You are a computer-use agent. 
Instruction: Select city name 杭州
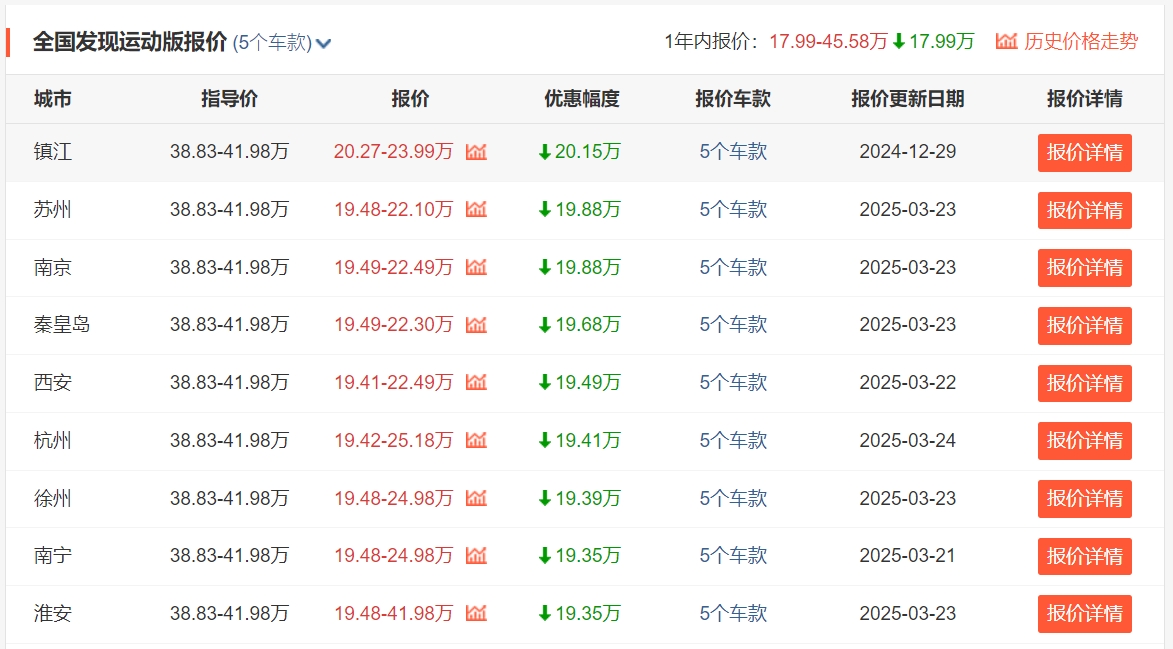tap(52, 440)
